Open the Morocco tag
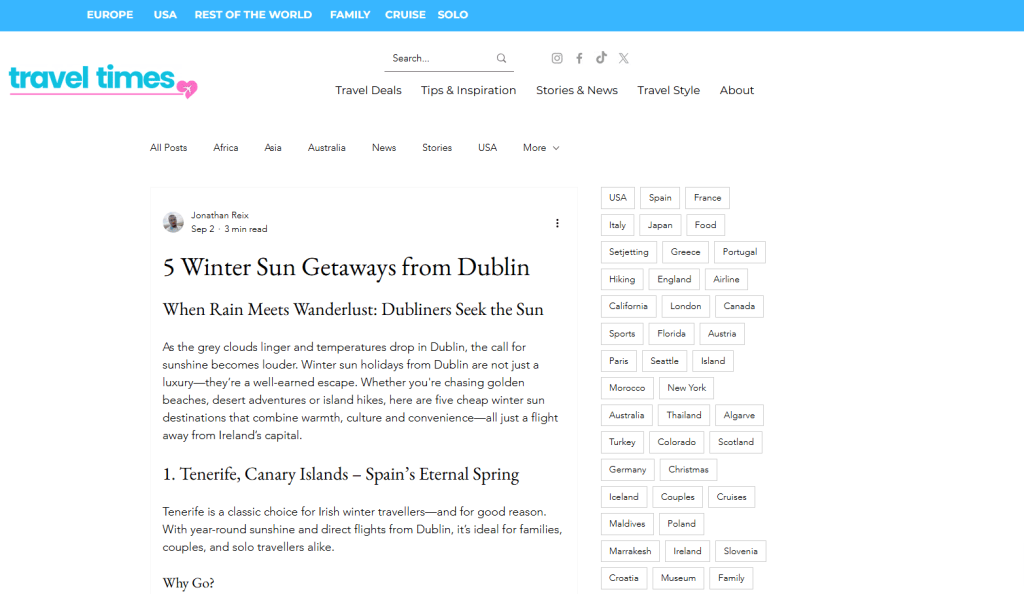Screen dimensions: 1024x594 tap(627, 387)
